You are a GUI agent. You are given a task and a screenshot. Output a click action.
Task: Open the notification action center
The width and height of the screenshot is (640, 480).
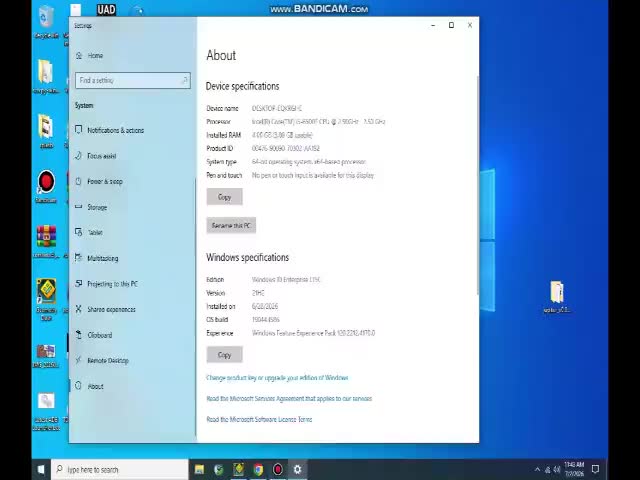(596, 469)
